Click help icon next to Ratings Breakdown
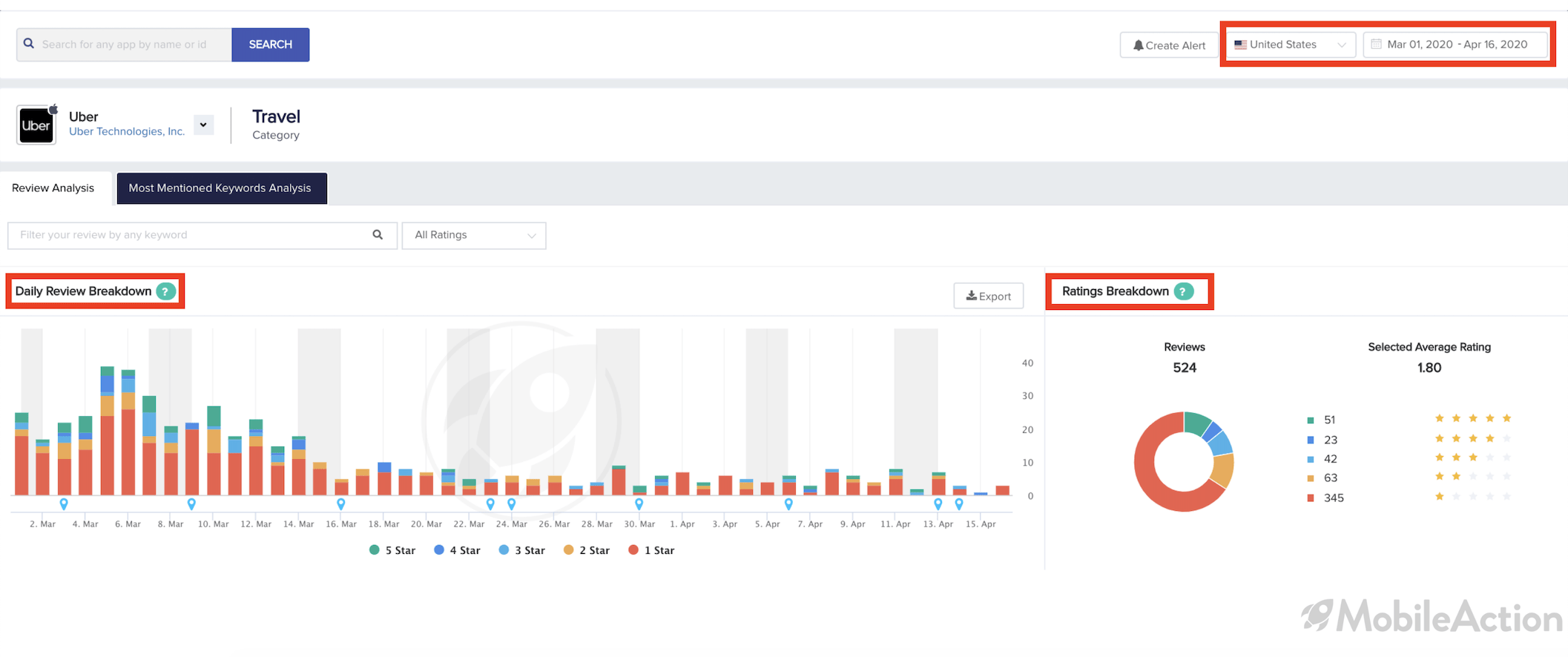The height and width of the screenshot is (657, 1568). [x=1184, y=291]
